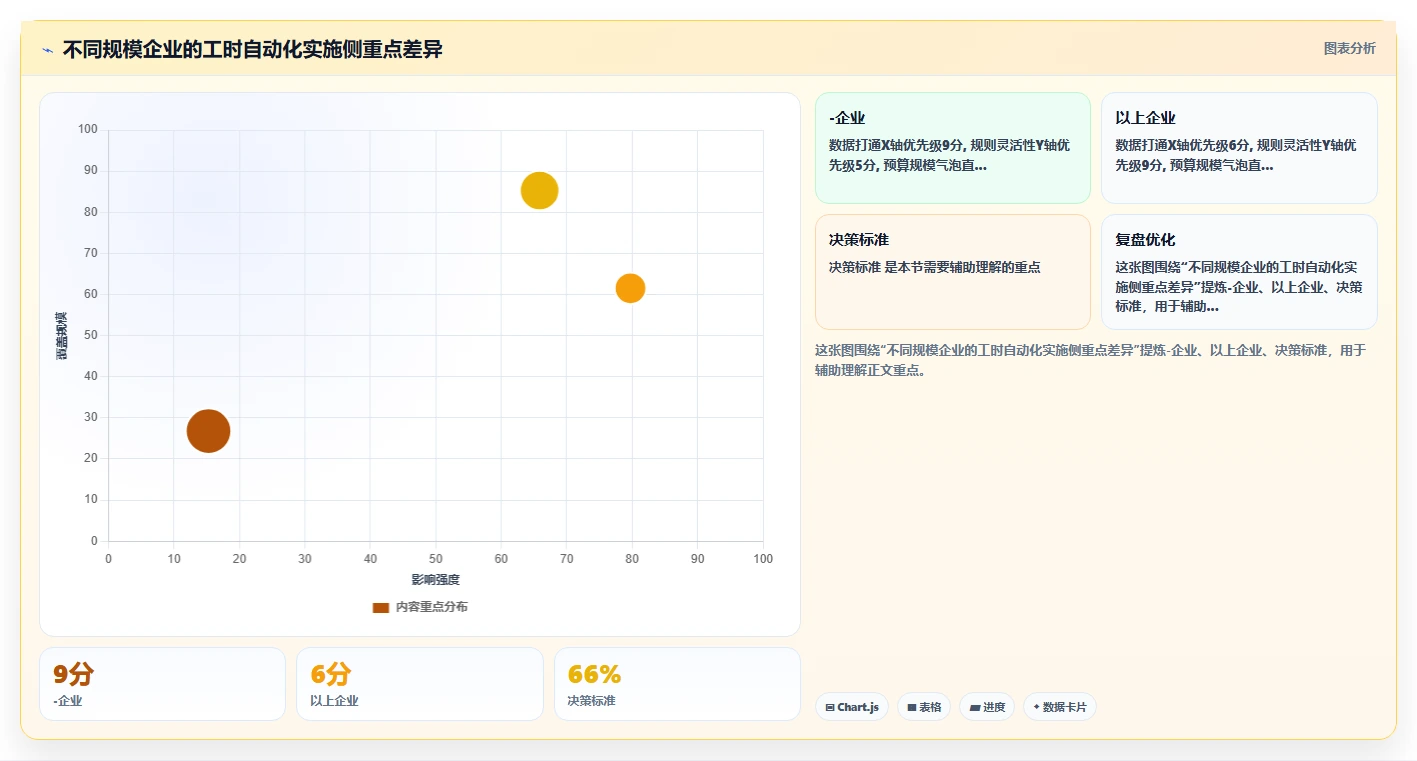Select the 66% 决策标准 stat card
Image resolution: width=1417 pixels, height=761 pixels.
pos(677,684)
